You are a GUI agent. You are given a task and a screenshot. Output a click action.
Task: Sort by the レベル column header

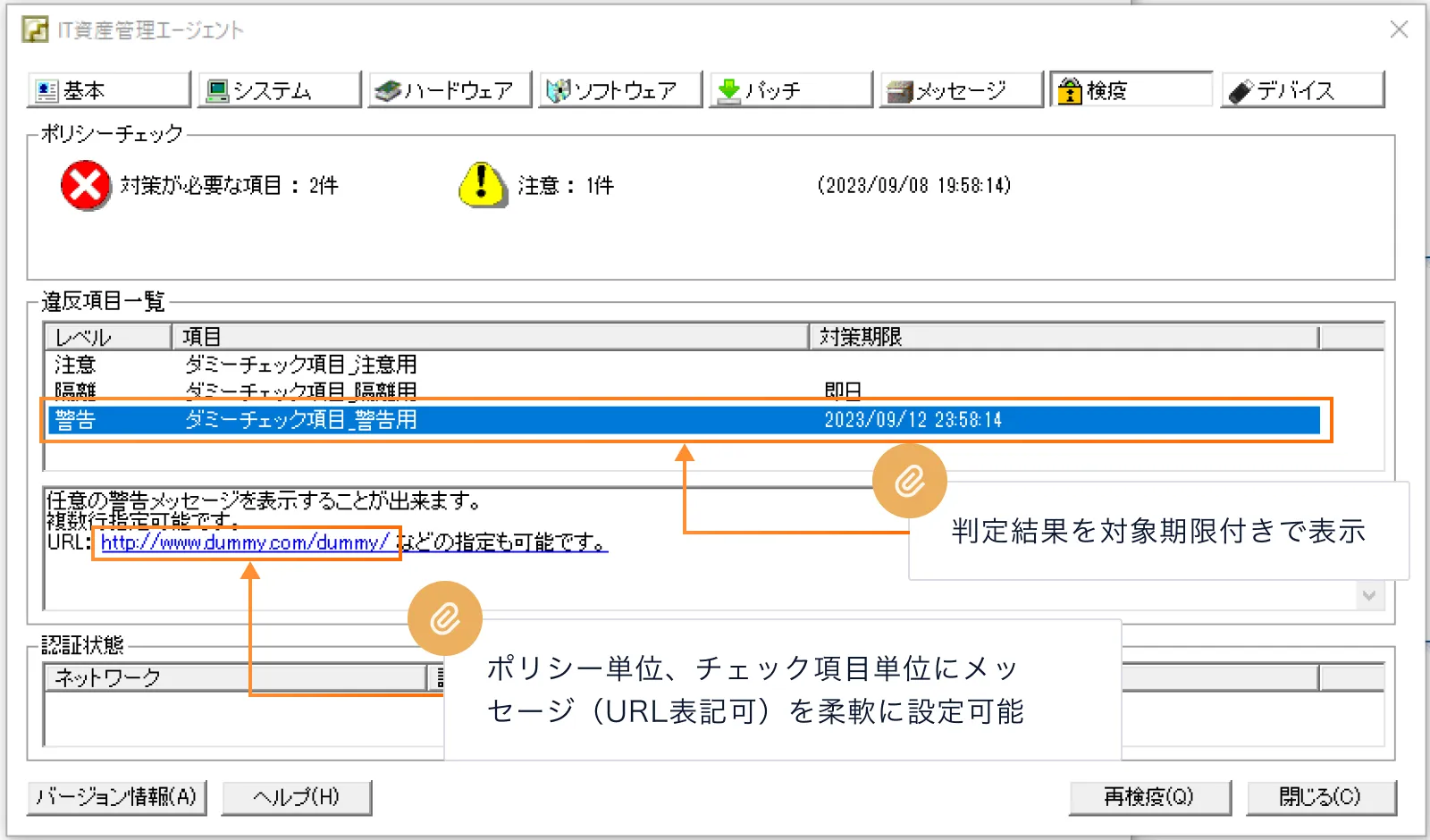tap(107, 337)
